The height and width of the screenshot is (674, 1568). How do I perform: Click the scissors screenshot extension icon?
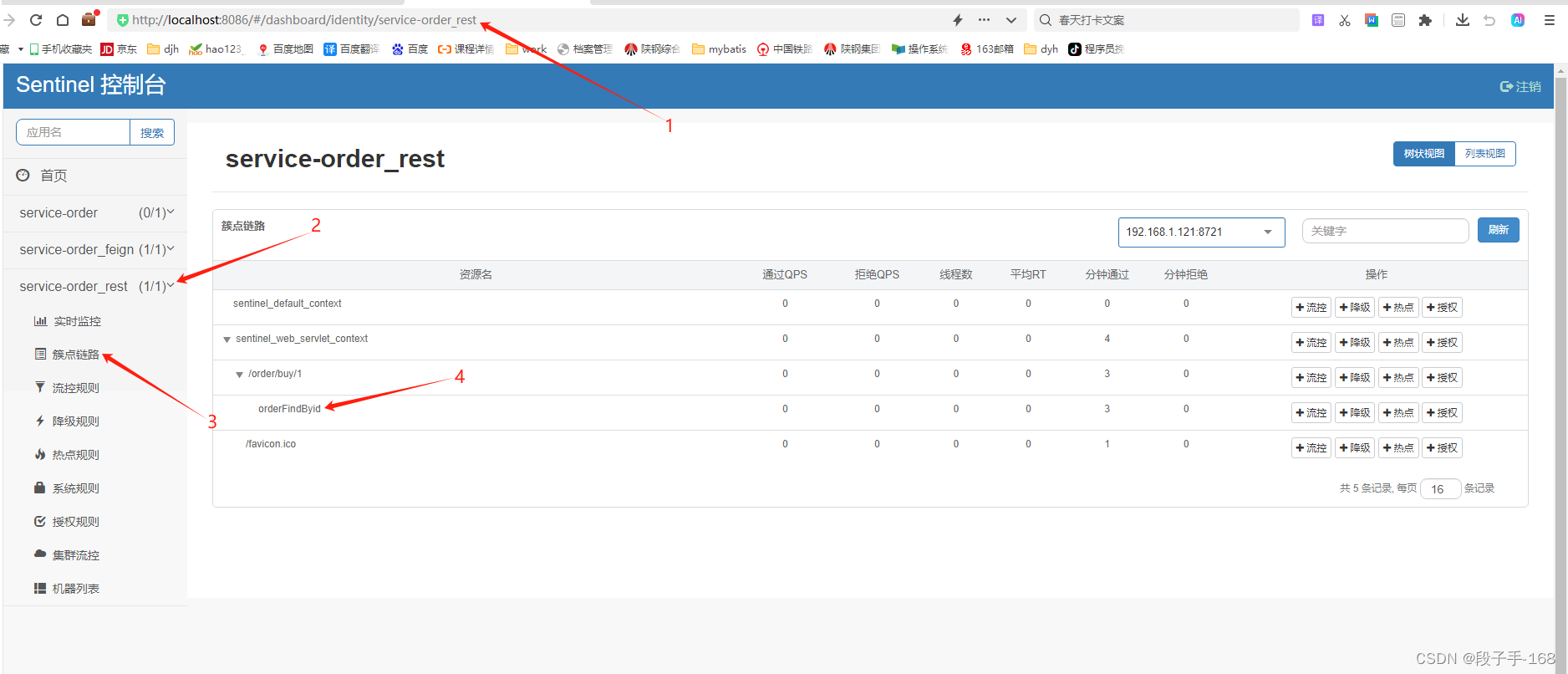pos(1345,20)
